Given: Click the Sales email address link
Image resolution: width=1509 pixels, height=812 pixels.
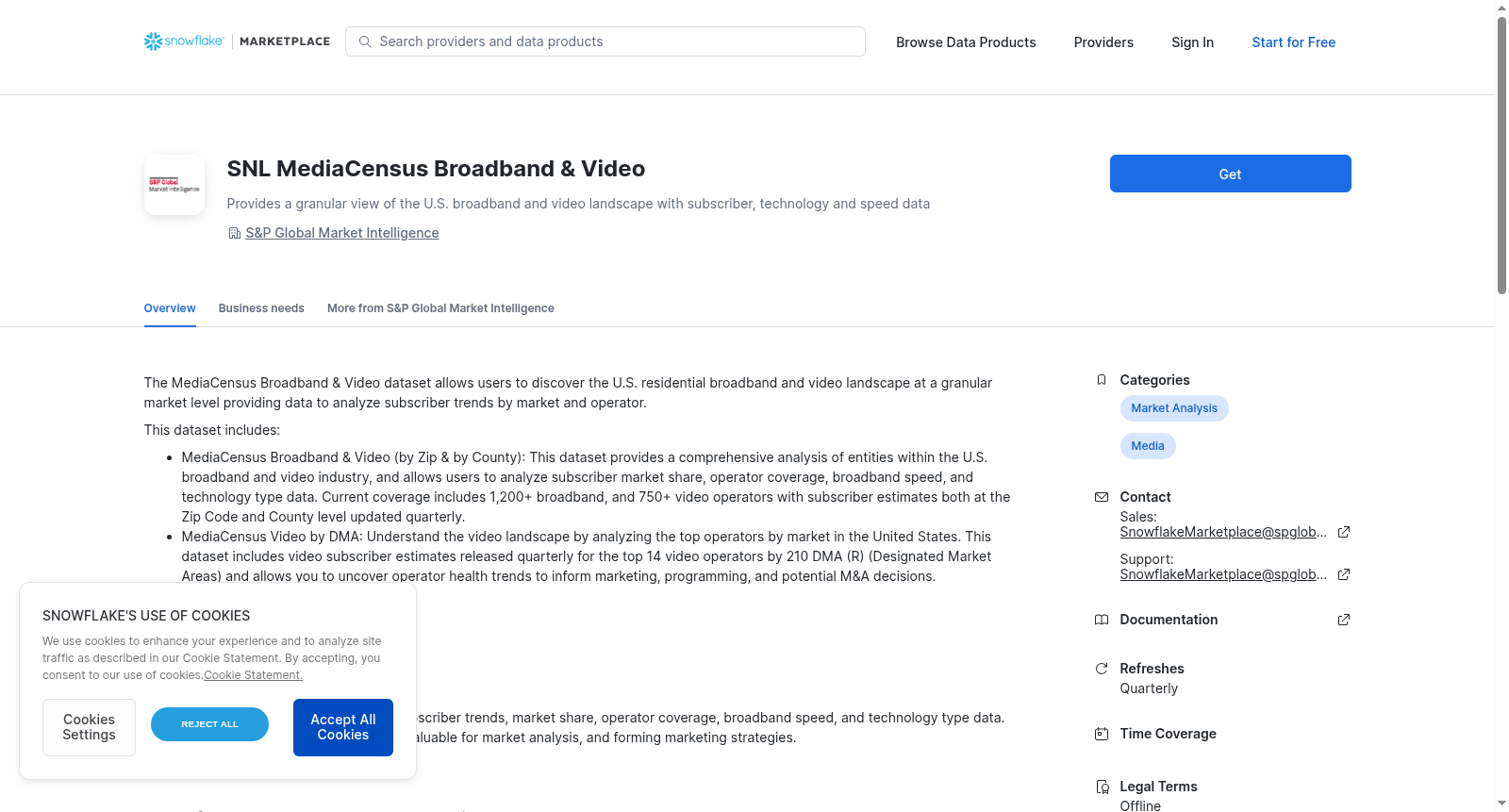Looking at the screenshot, I should pos(1223,532).
